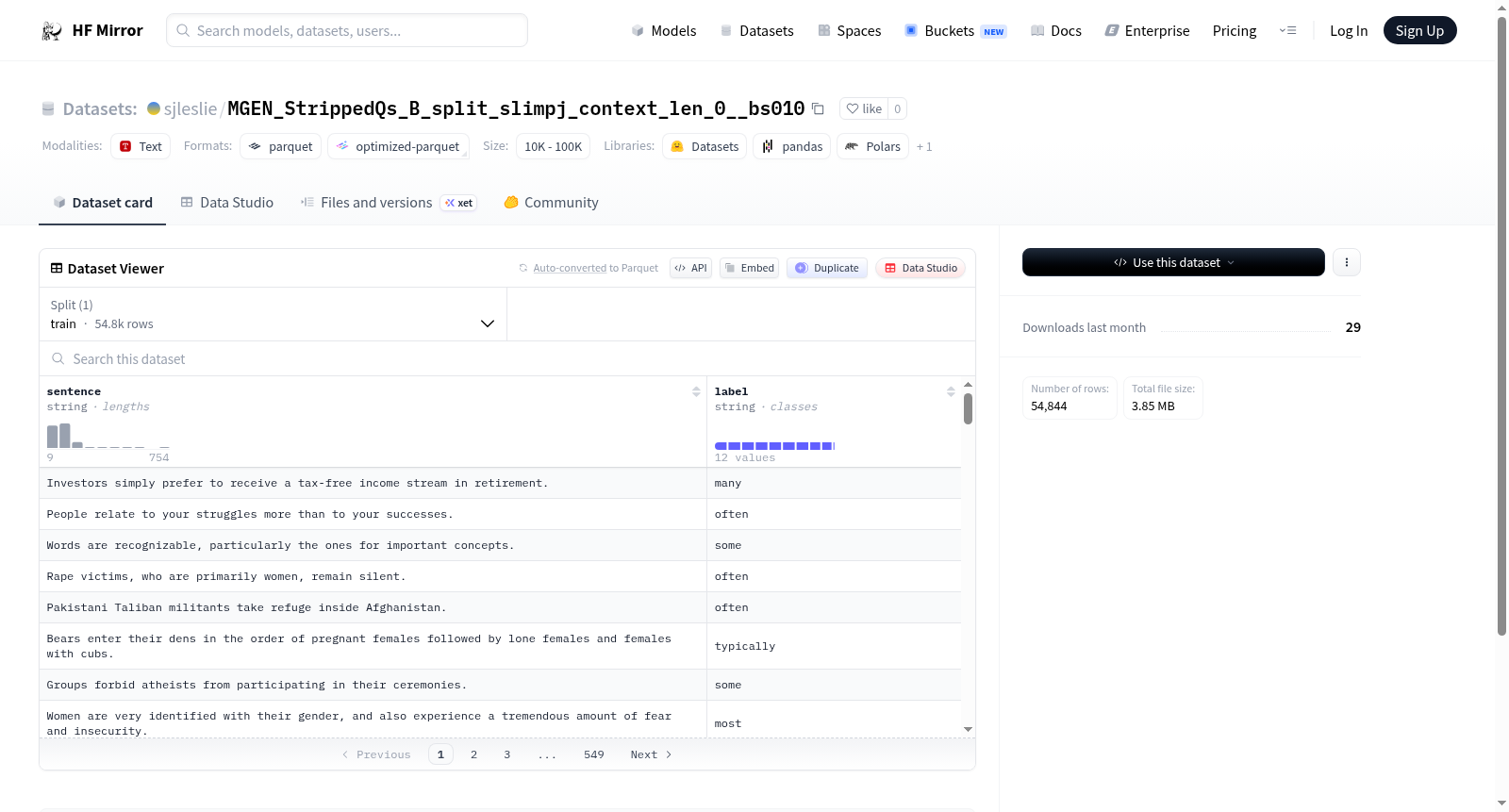Open Enterprise in top navigation
The width and height of the screenshot is (1509, 812).
[x=1148, y=31]
